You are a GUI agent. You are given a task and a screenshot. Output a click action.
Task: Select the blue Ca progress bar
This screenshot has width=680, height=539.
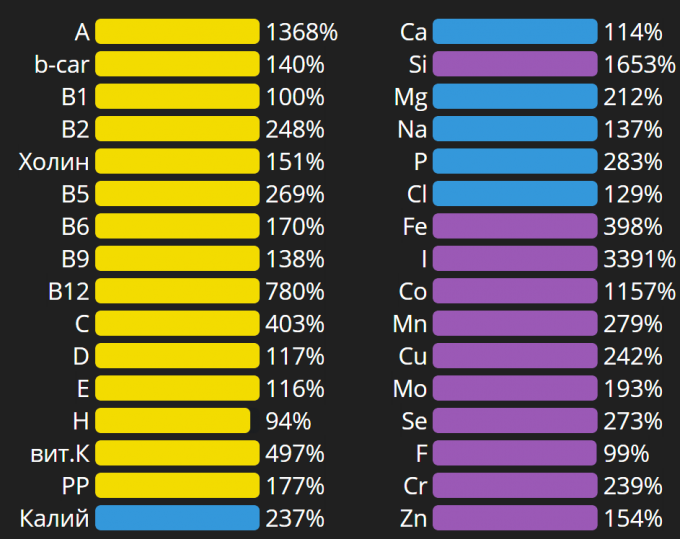tap(515, 32)
